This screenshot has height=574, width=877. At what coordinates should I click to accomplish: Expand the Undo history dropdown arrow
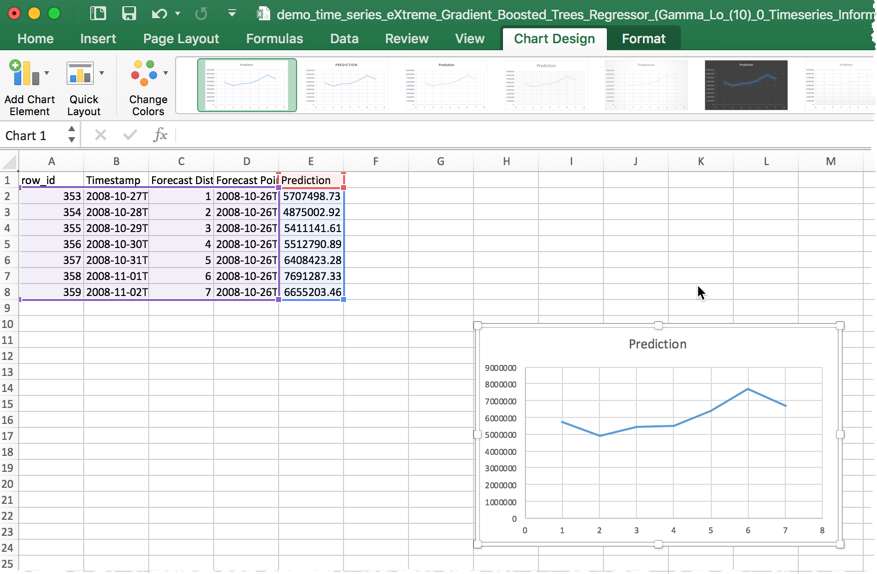(x=177, y=14)
